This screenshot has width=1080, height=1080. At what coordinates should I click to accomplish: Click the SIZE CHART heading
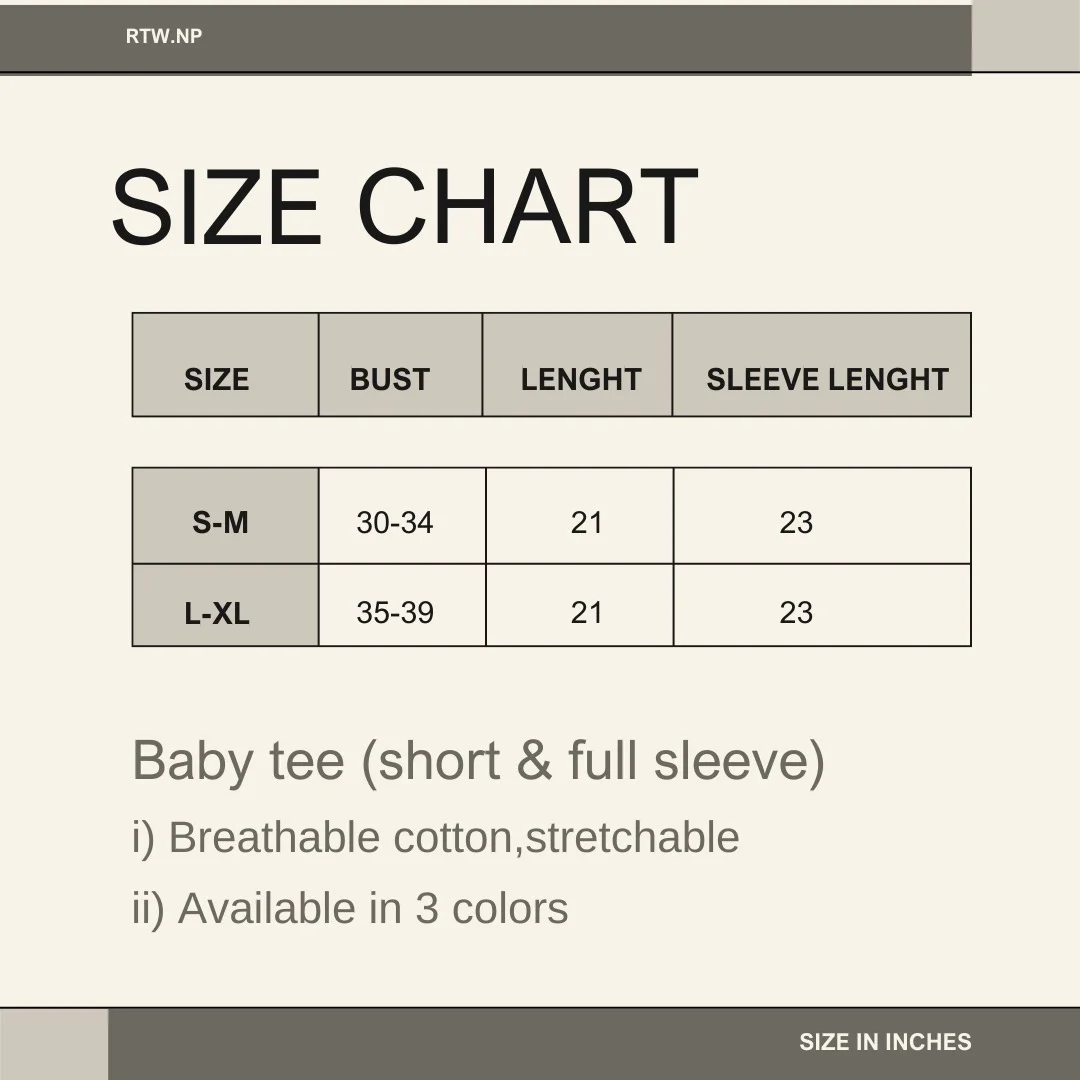(x=403, y=208)
